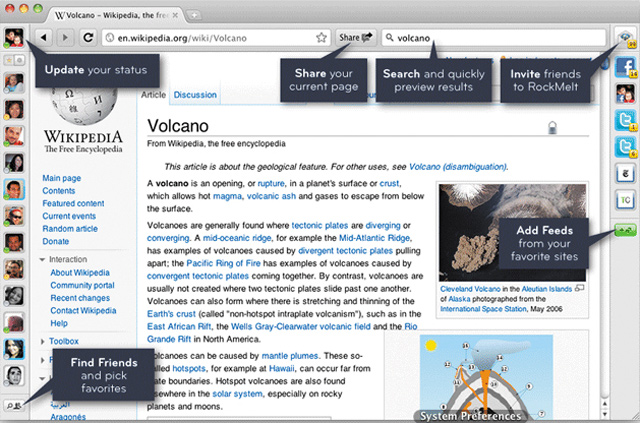Open the Random article link
The width and height of the screenshot is (640, 423).
70,229
